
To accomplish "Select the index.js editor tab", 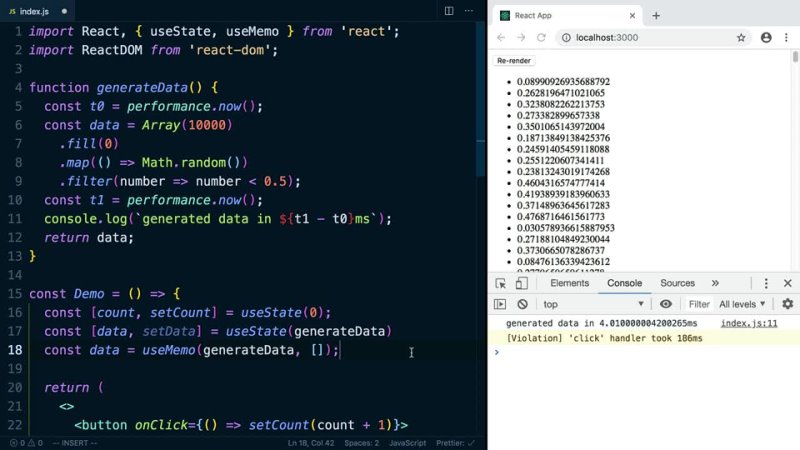I will (35, 11).
